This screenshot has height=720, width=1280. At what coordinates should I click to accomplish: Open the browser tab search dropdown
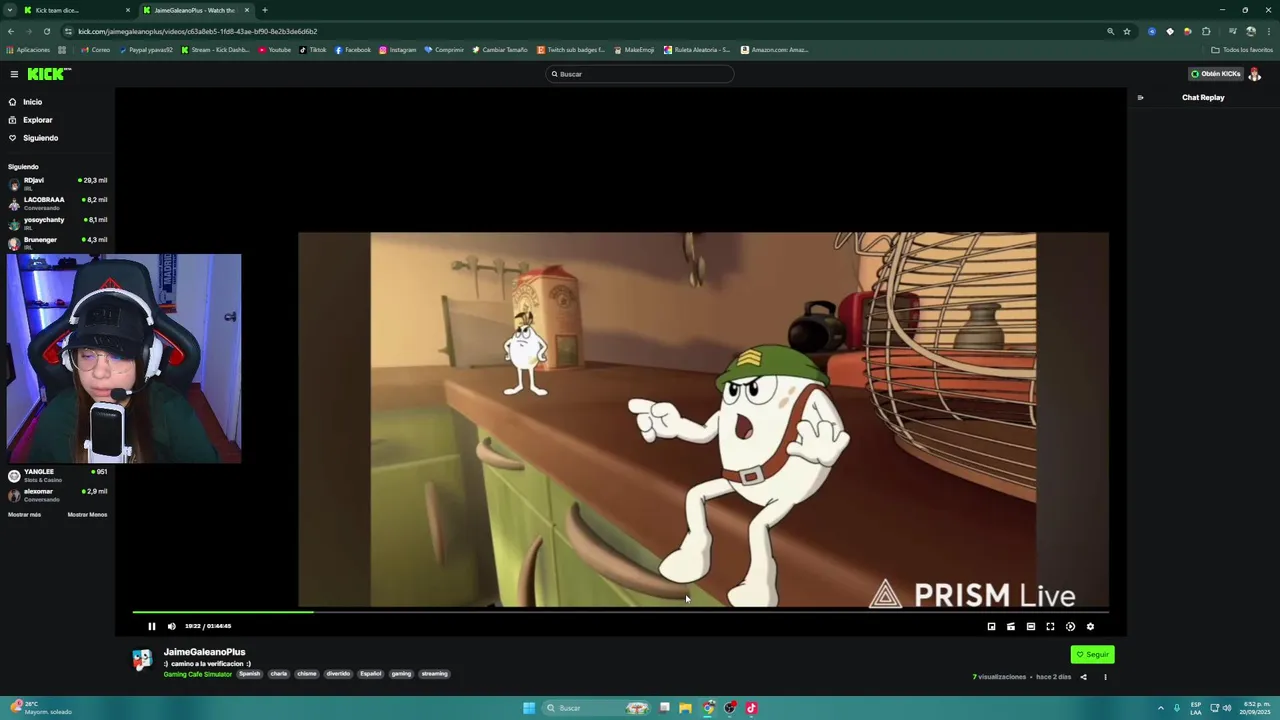[9, 10]
